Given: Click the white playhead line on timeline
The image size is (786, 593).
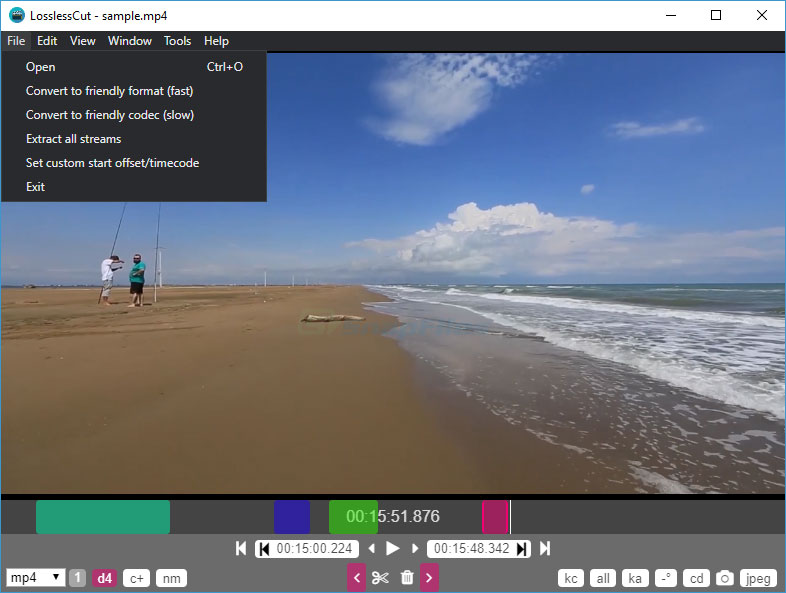Looking at the screenshot, I should (510, 517).
